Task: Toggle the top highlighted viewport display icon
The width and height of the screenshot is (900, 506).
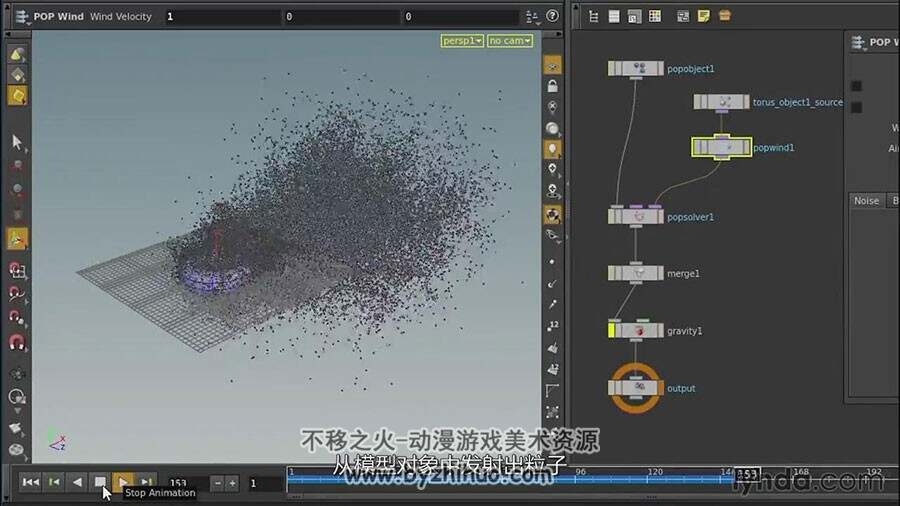Action: tap(552, 65)
